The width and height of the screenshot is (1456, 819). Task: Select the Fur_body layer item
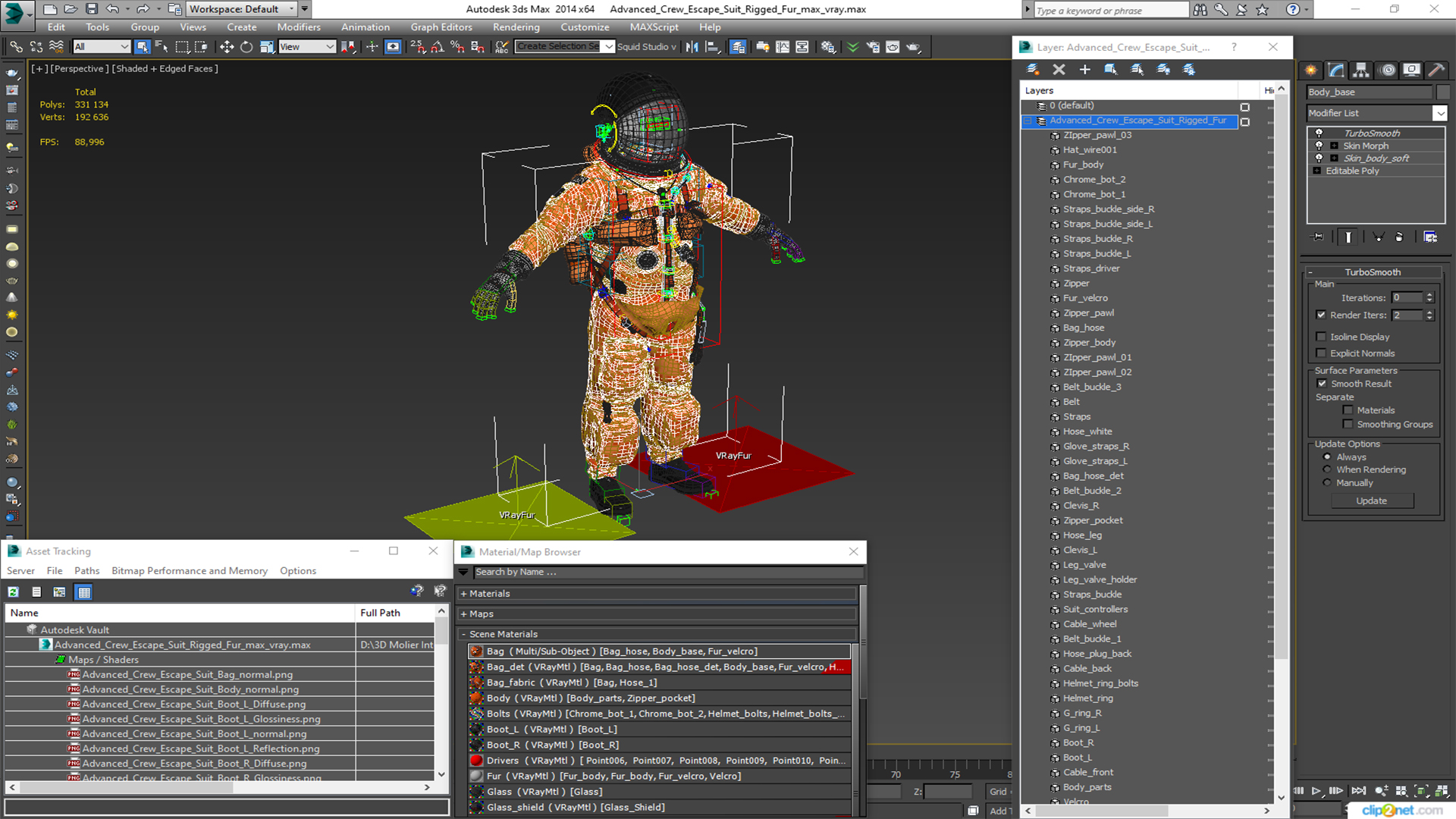pos(1083,165)
